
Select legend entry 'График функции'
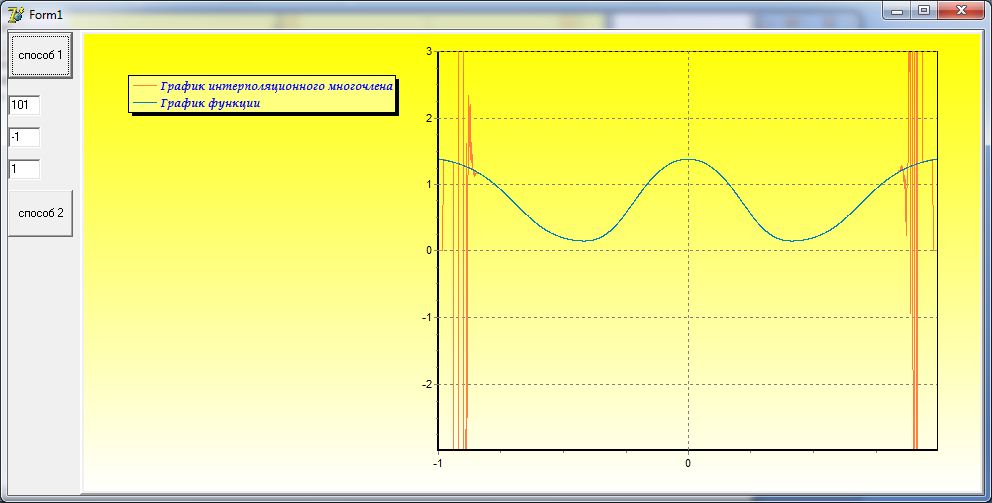point(210,103)
